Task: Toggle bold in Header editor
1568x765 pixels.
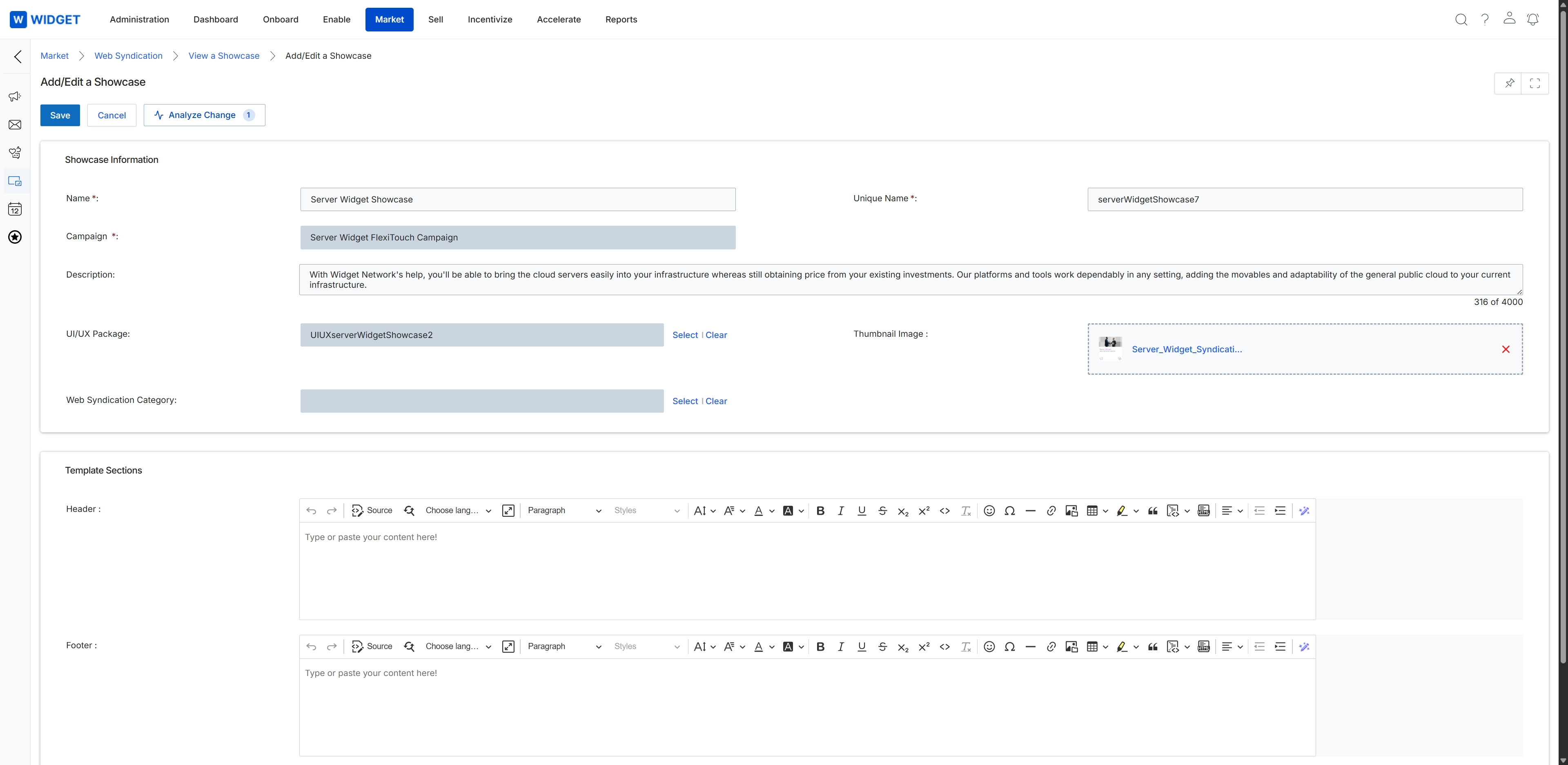Action: pos(820,511)
